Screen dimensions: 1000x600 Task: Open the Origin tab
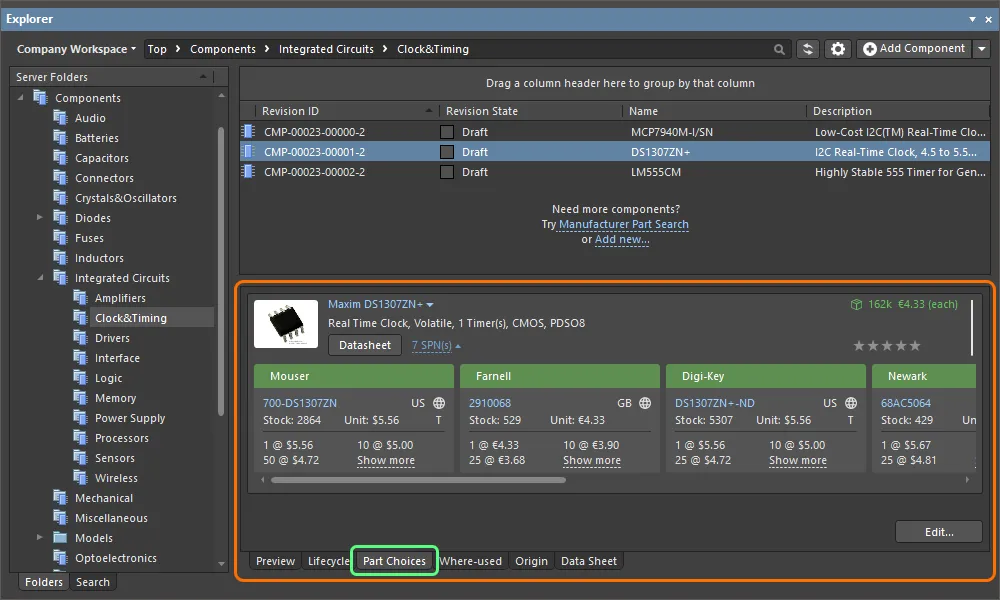coord(531,561)
